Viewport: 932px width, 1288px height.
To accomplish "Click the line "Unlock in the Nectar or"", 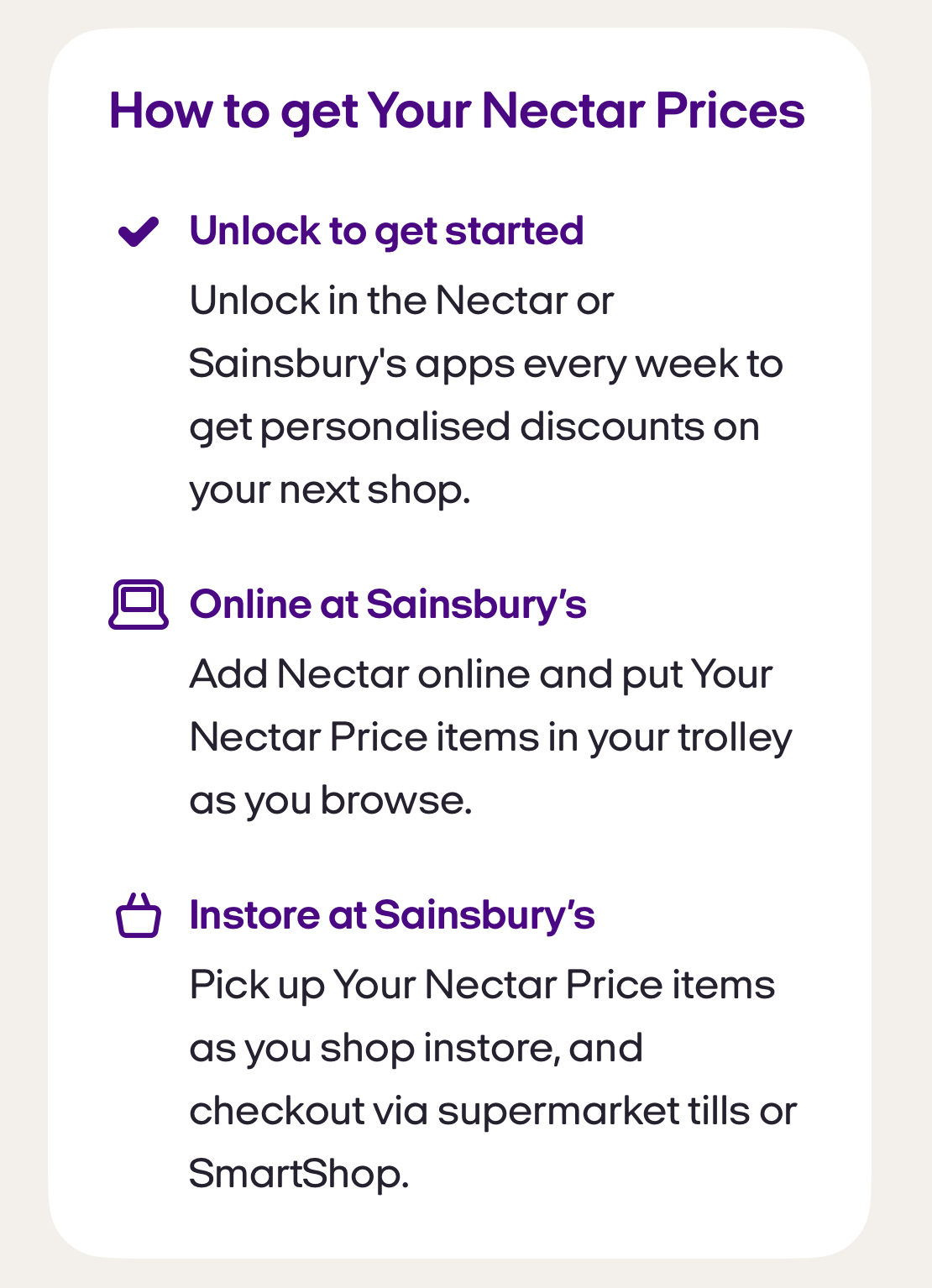I will [401, 301].
